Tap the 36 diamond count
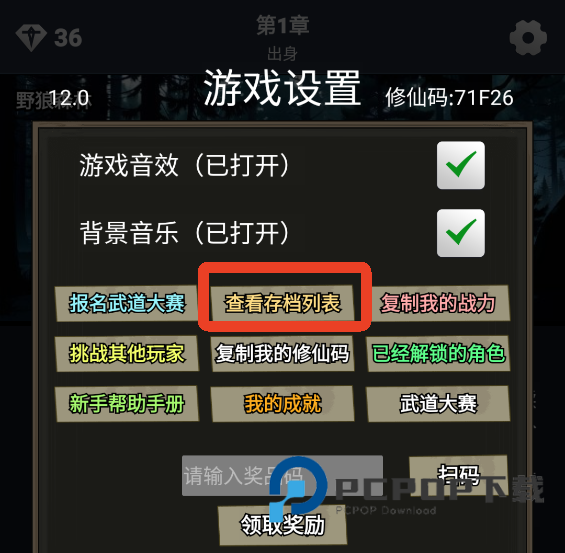The width and height of the screenshot is (565, 553). 68,38
